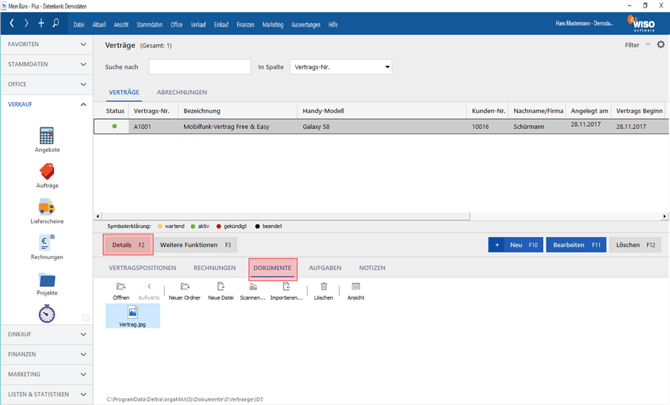Click the Suche nach input field
Screen dimensions: 670x405
(200, 67)
